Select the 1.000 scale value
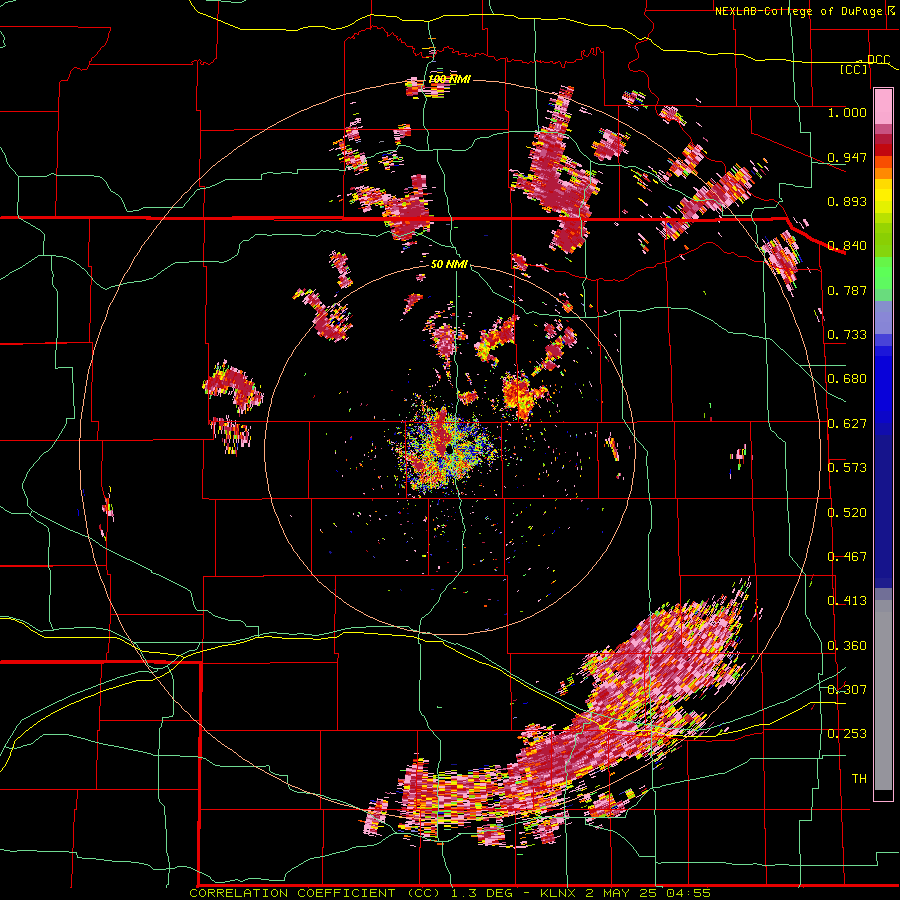 tap(847, 112)
